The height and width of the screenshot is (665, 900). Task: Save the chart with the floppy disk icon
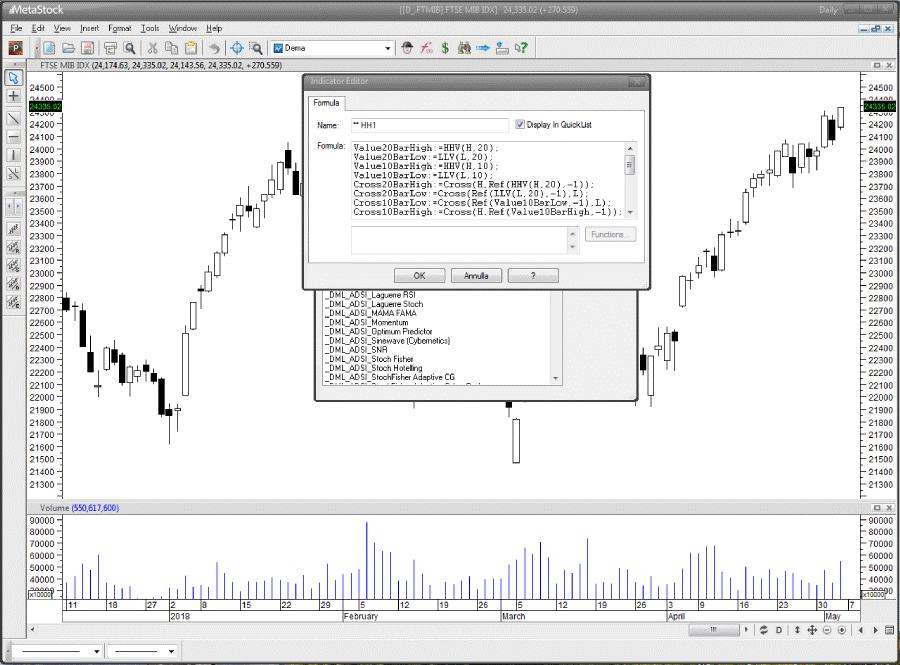click(x=87, y=48)
